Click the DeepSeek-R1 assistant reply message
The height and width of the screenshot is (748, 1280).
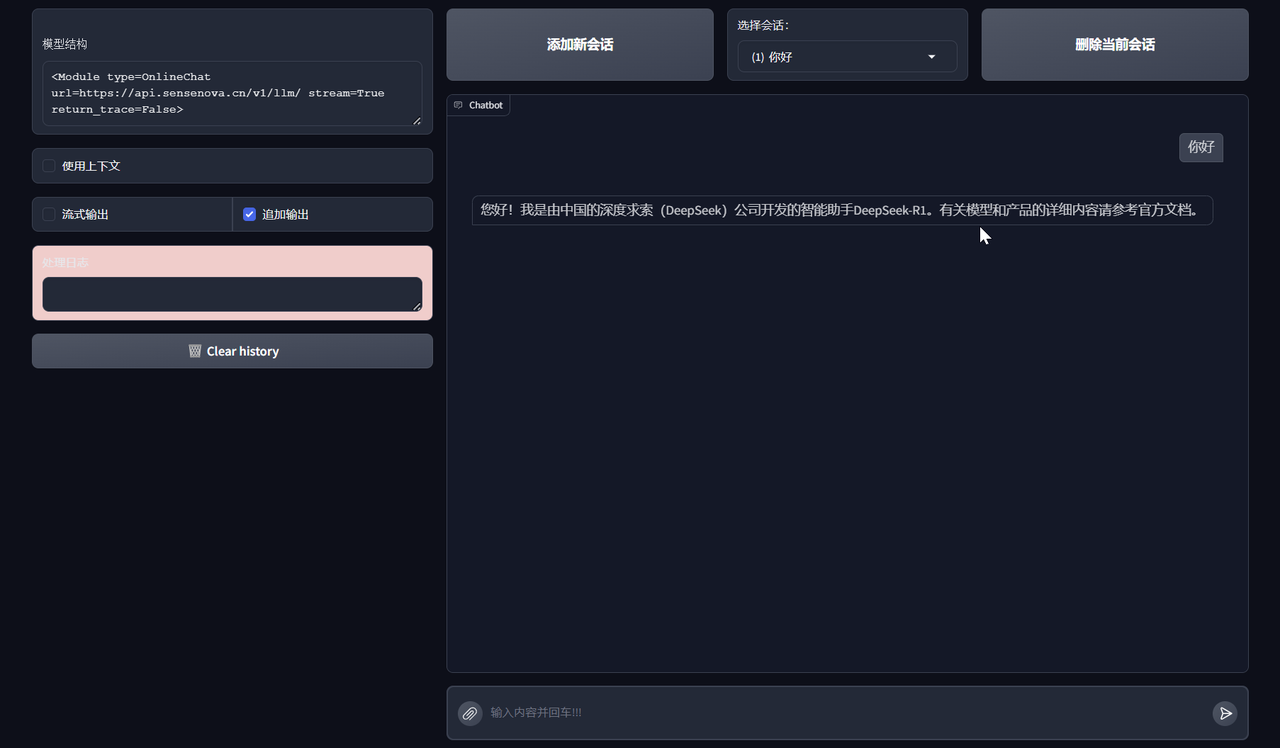click(x=842, y=210)
